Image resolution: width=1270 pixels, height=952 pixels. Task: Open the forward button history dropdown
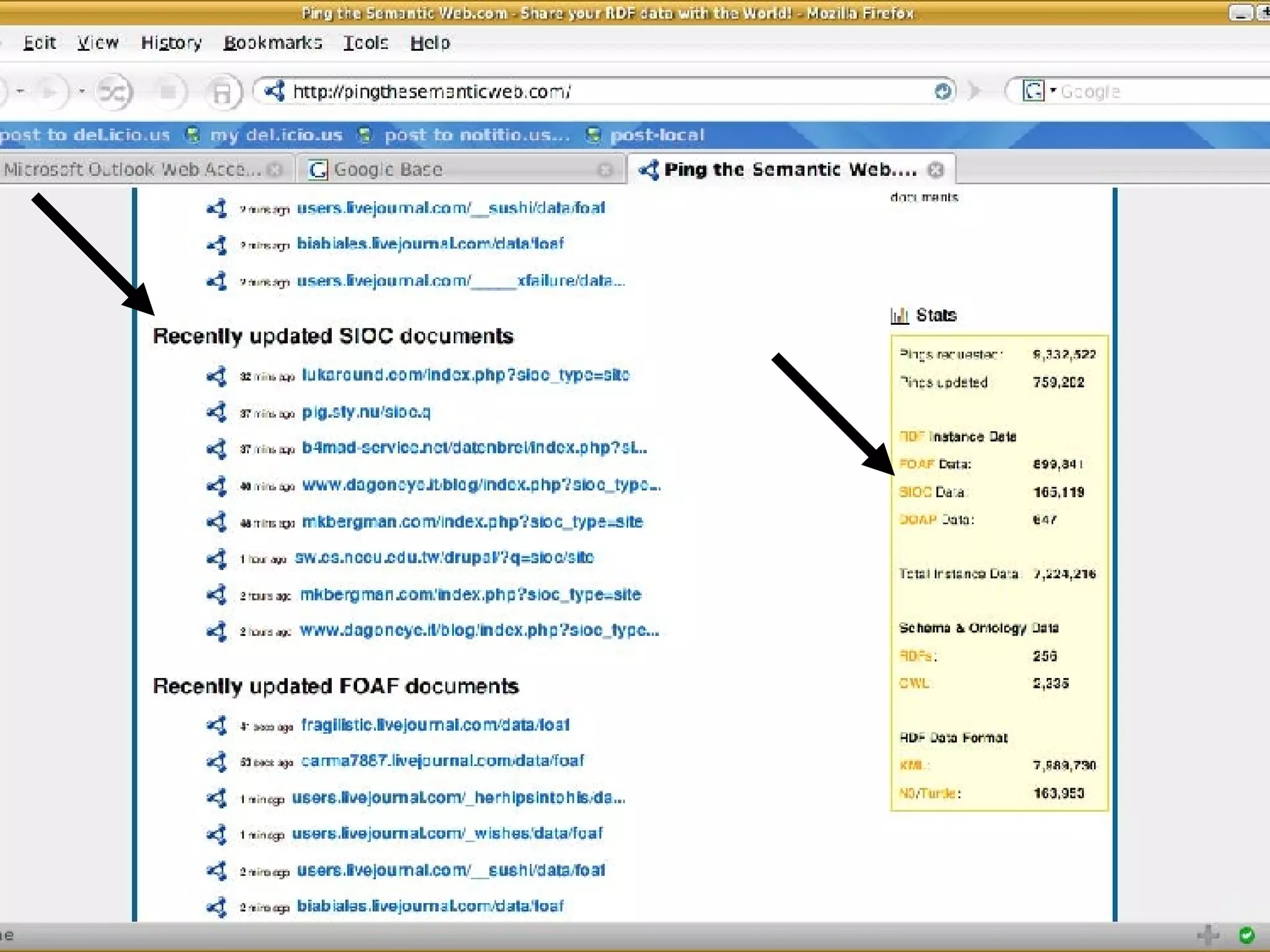81,92
